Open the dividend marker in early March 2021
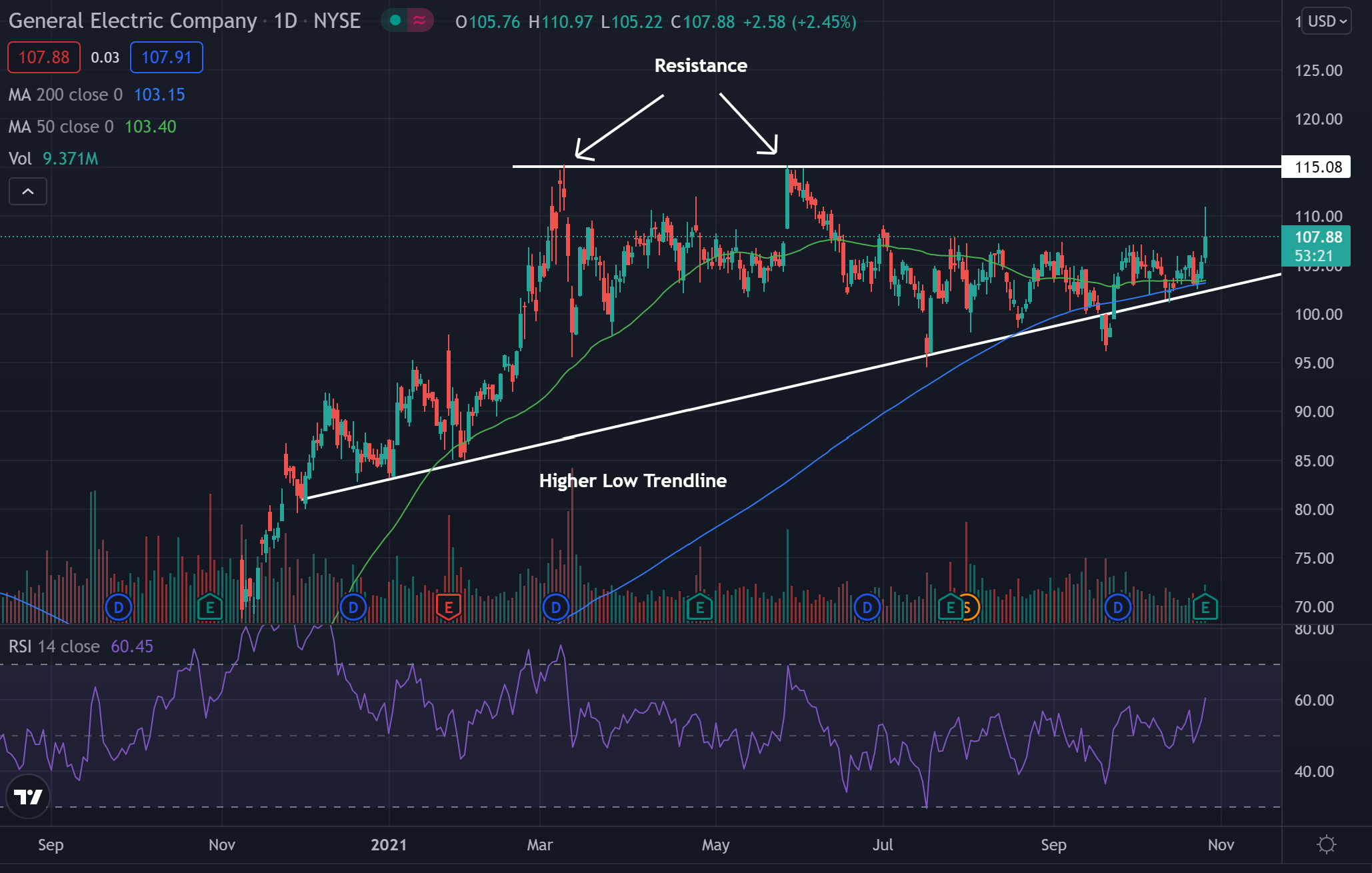Image resolution: width=1372 pixels, height=873 pixels. 556,608
